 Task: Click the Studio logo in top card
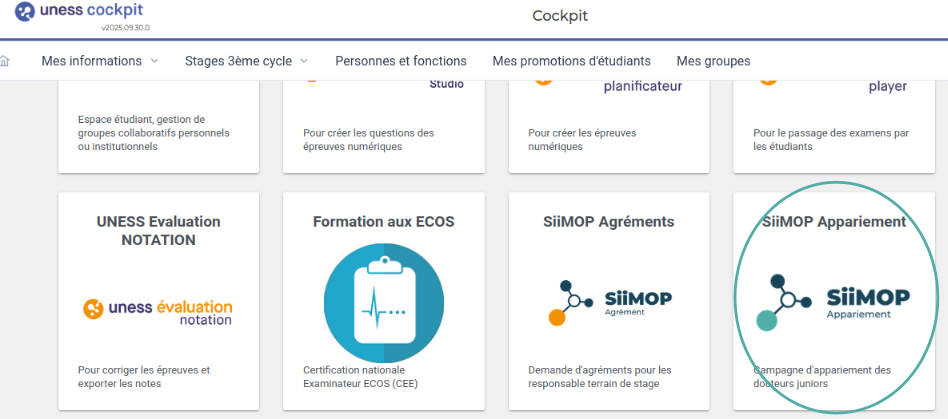tap(445, 84)
